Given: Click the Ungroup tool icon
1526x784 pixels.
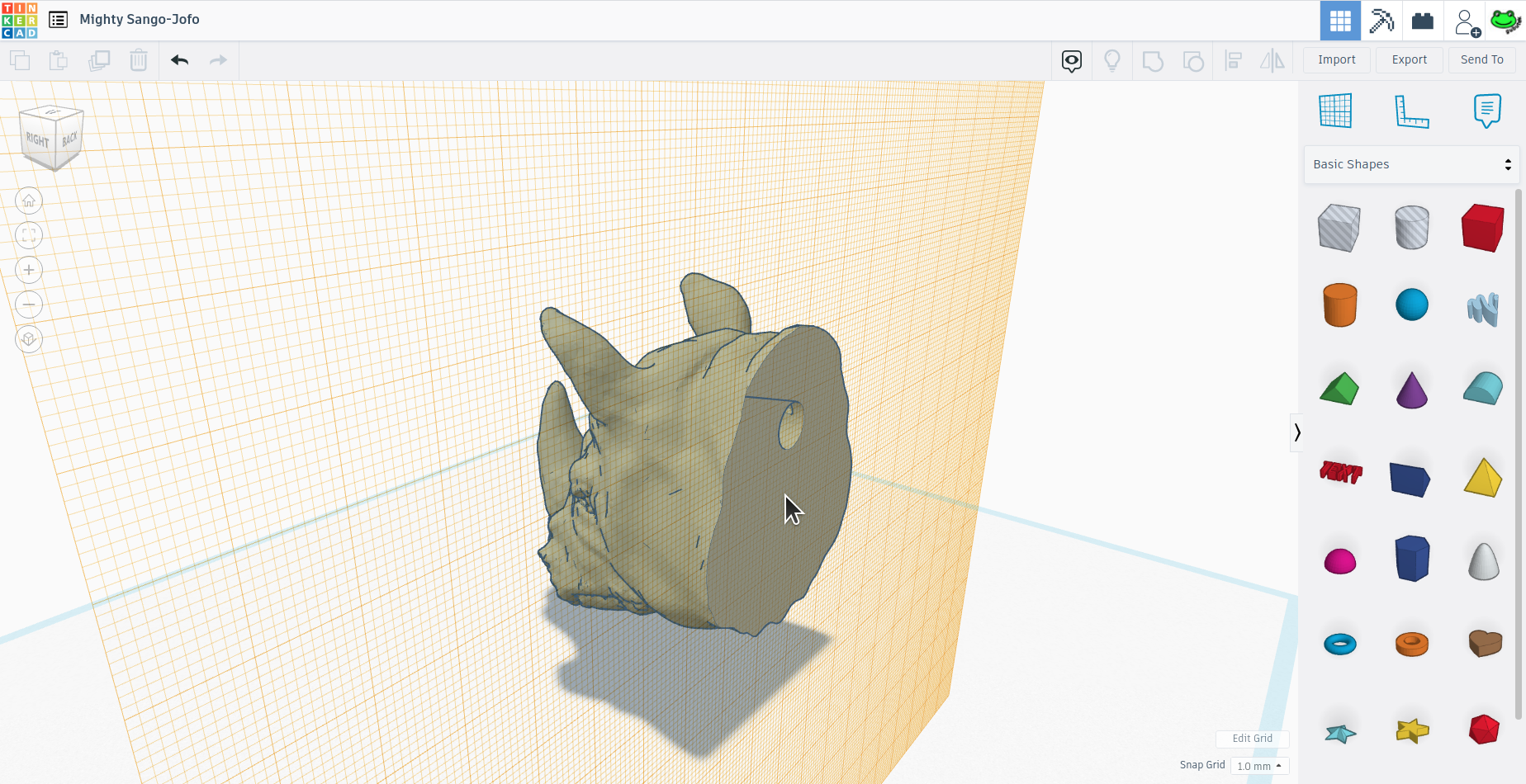Looking at the screenshot, I should pyautogui.click(x=1193, y=60).
